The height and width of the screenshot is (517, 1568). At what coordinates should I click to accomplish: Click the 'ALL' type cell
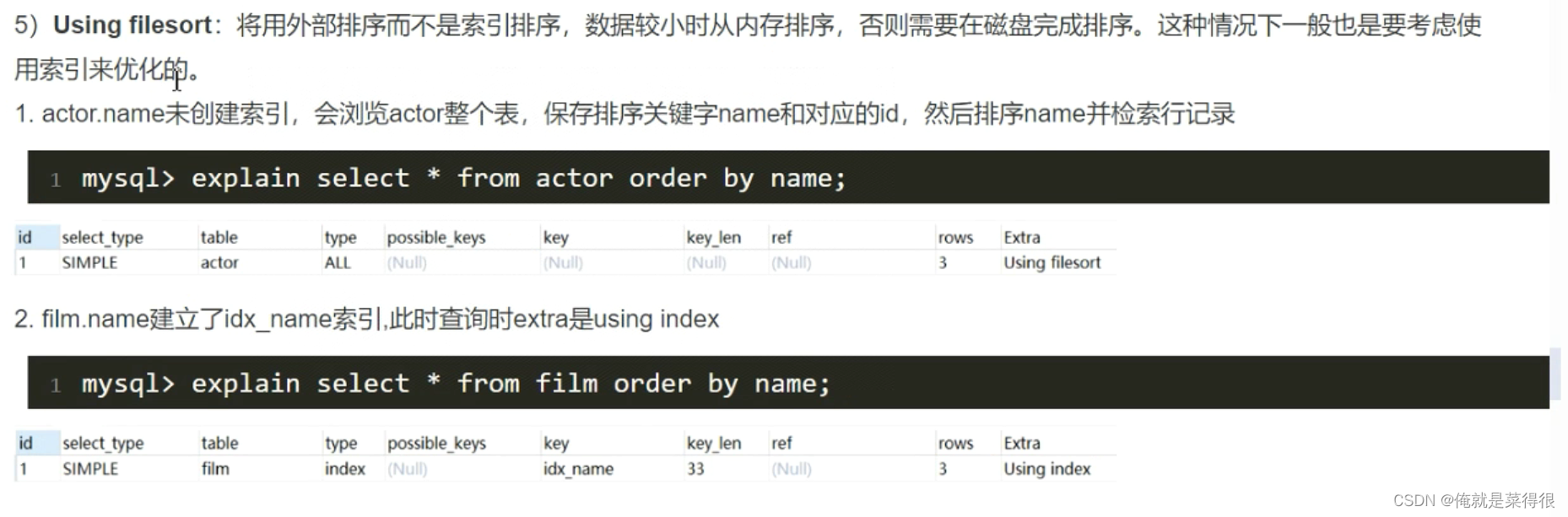coord(338,263)
